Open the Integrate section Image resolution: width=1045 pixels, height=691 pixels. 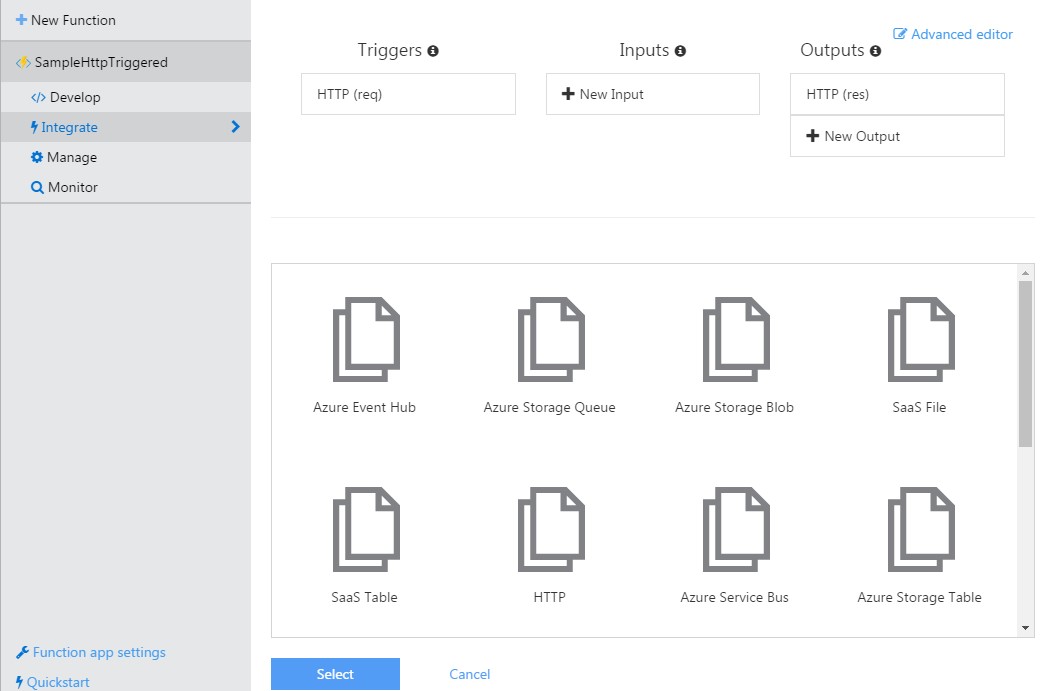click(x=126, y=127)
